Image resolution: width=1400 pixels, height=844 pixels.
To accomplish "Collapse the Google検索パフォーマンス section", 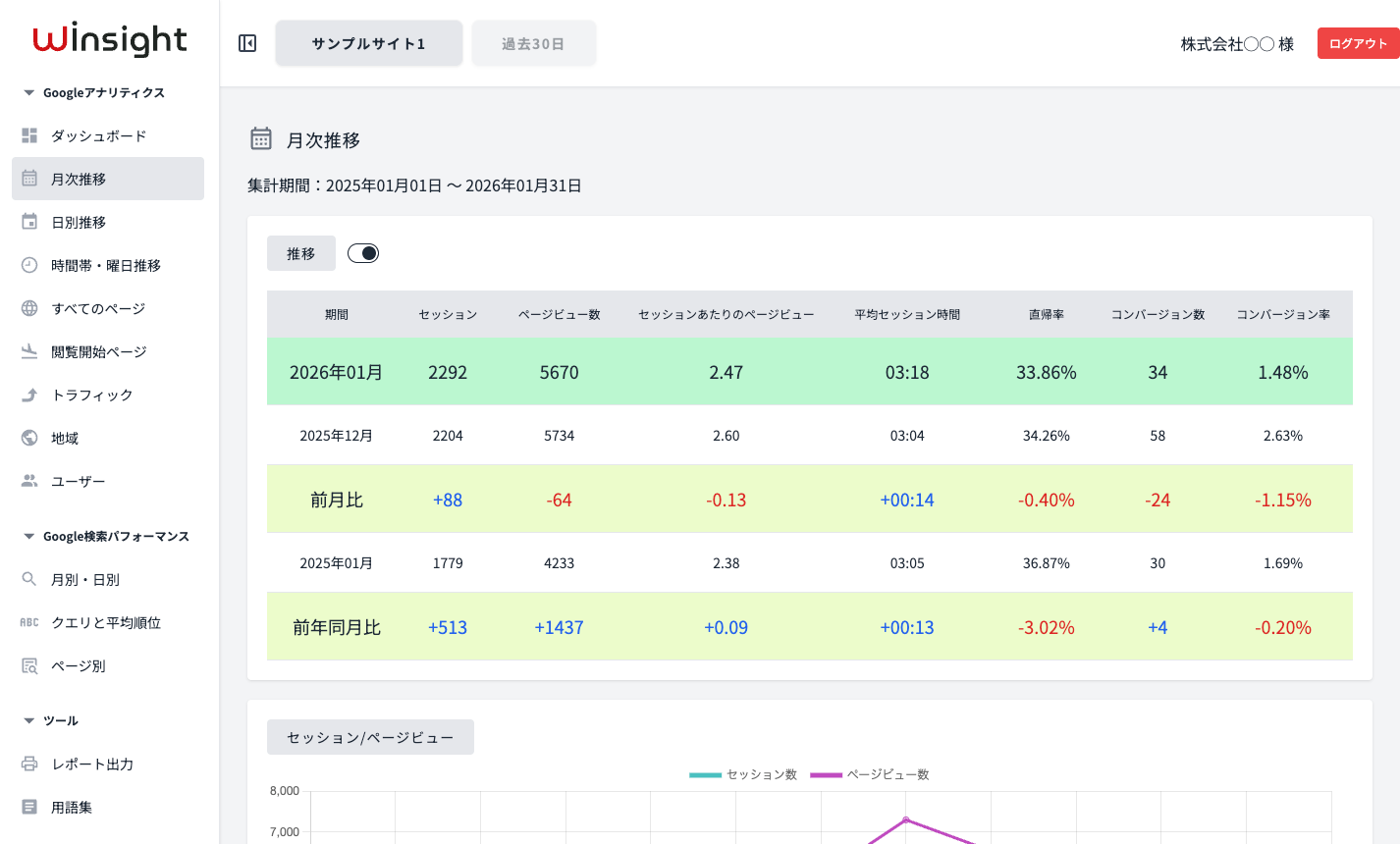I will (x=28, y=536).
